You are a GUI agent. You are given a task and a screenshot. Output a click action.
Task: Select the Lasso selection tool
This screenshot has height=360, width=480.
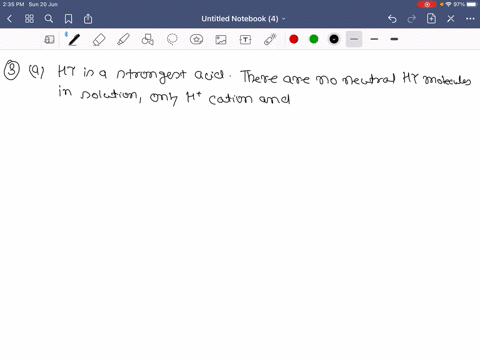pos(172,40)
